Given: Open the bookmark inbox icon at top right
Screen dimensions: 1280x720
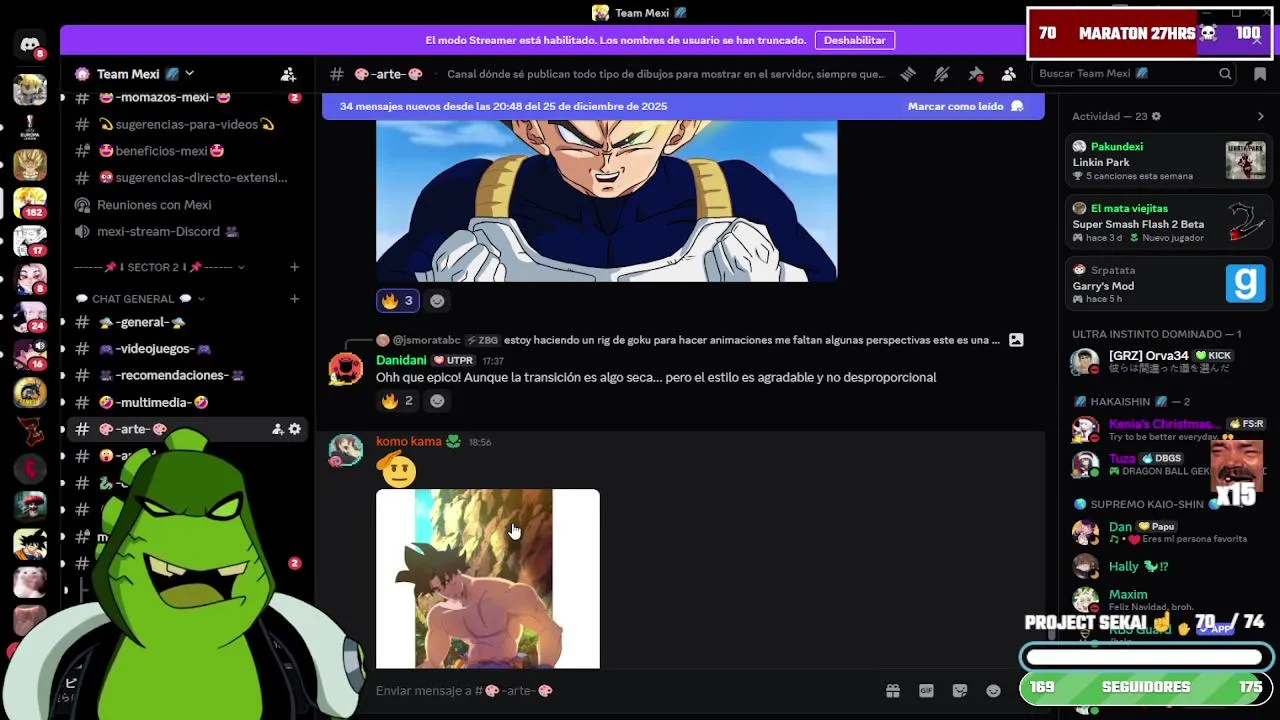Looking at the screenshot, I should tap(1260, 74).
